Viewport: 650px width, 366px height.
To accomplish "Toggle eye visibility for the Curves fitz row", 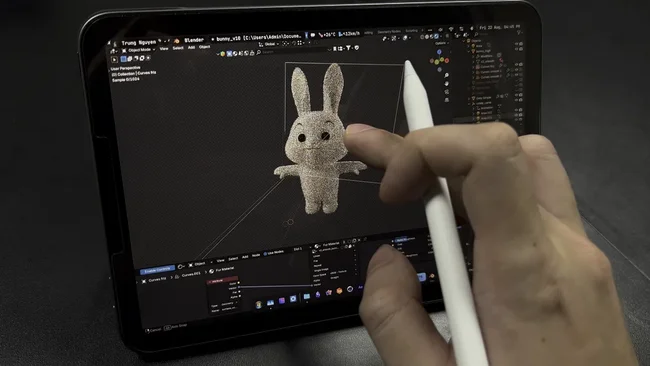I will click(x=516, y=64).
